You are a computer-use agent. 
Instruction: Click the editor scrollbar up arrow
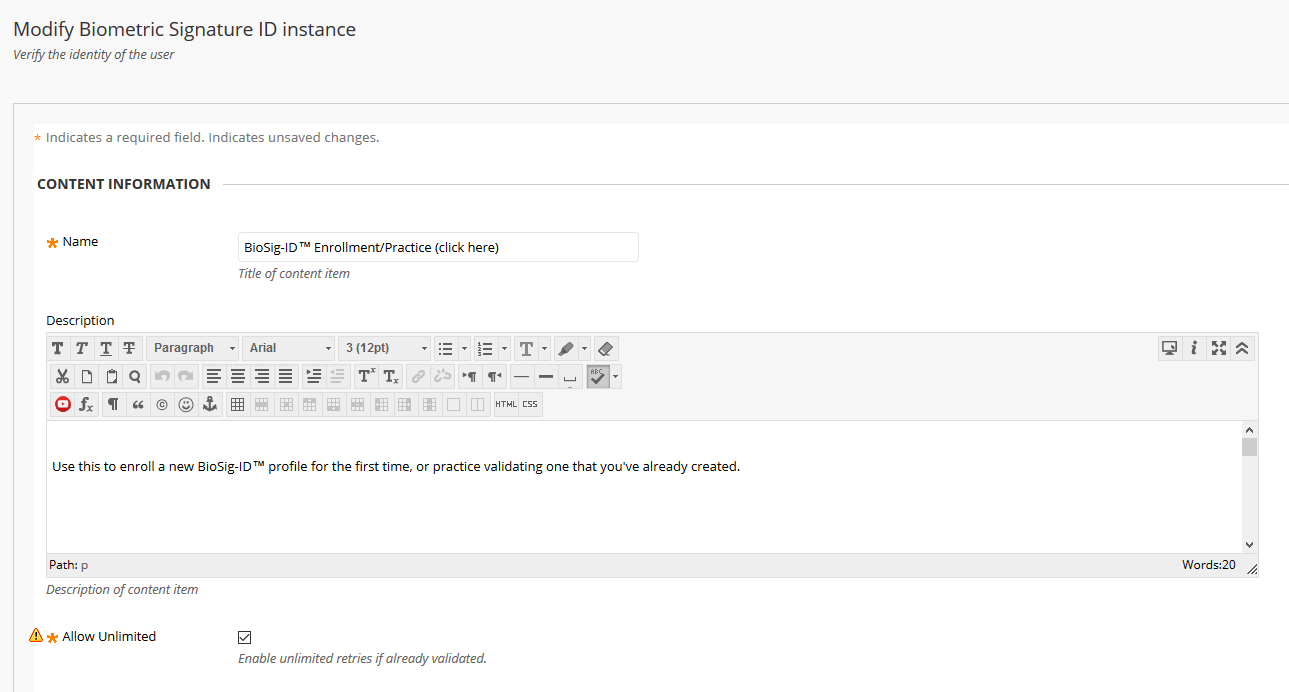(1249, 429)
